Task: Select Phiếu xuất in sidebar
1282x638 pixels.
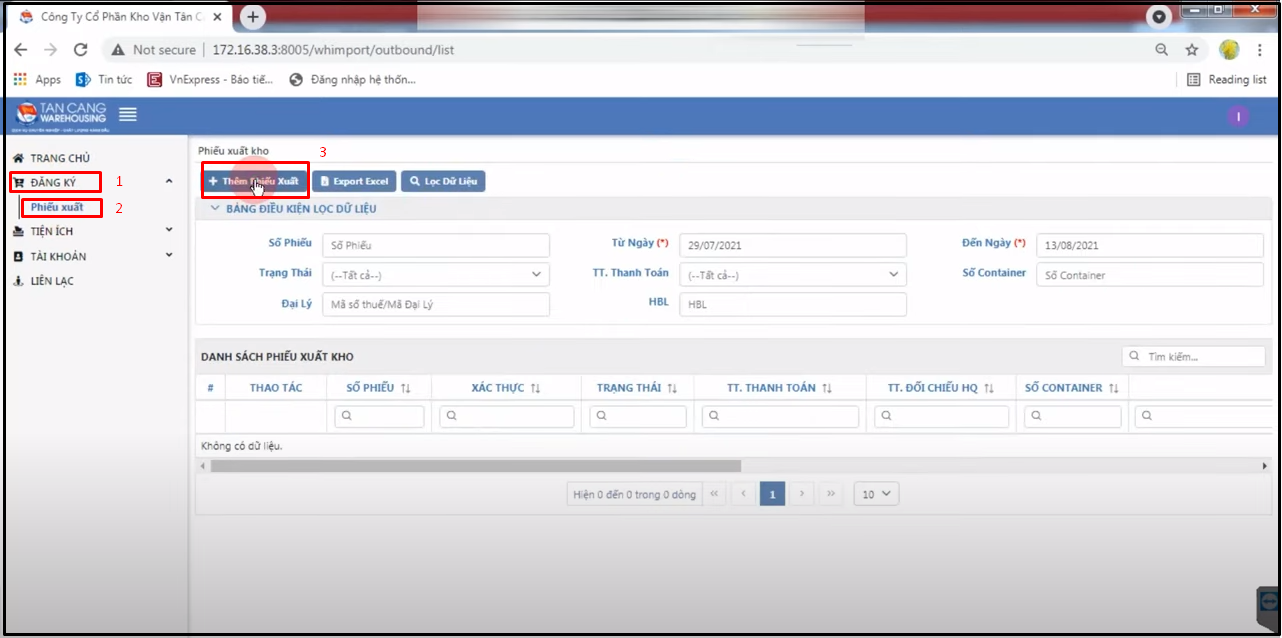Action: (x=57, y=207)
